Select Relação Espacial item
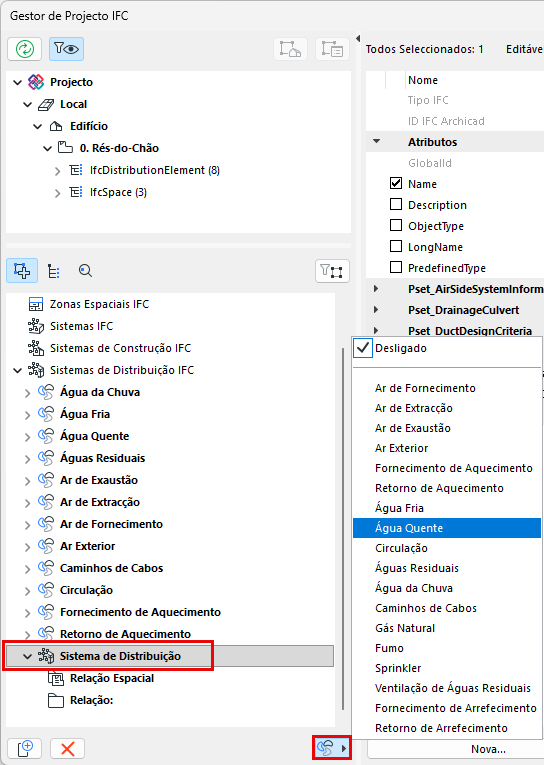The width and height of the screenshot is (544, 765). pyautogui.click(x=112, y=679)
